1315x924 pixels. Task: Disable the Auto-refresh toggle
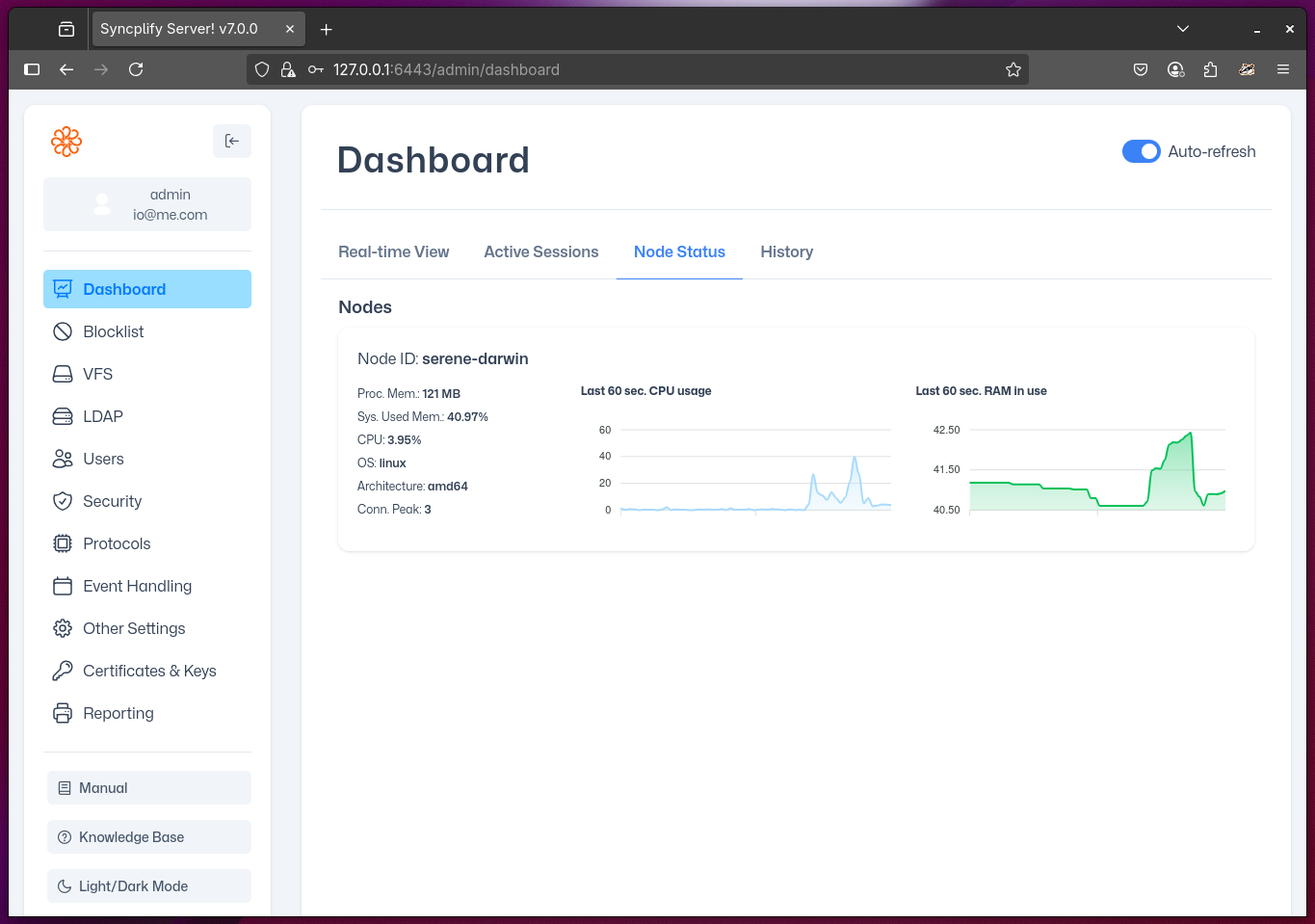pyautogui.click(x=1141, y=151)
